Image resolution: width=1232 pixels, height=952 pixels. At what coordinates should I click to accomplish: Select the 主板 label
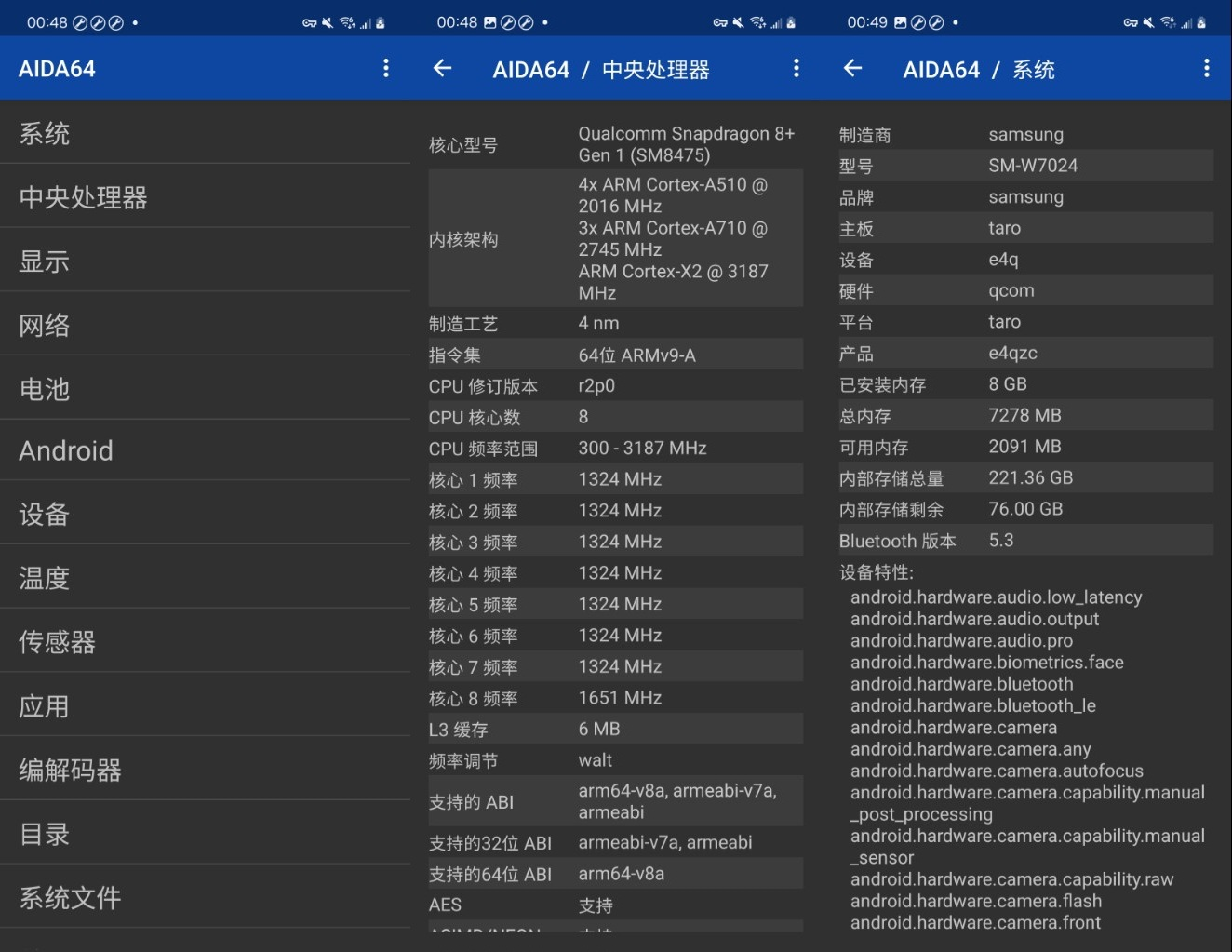(856, 229)
